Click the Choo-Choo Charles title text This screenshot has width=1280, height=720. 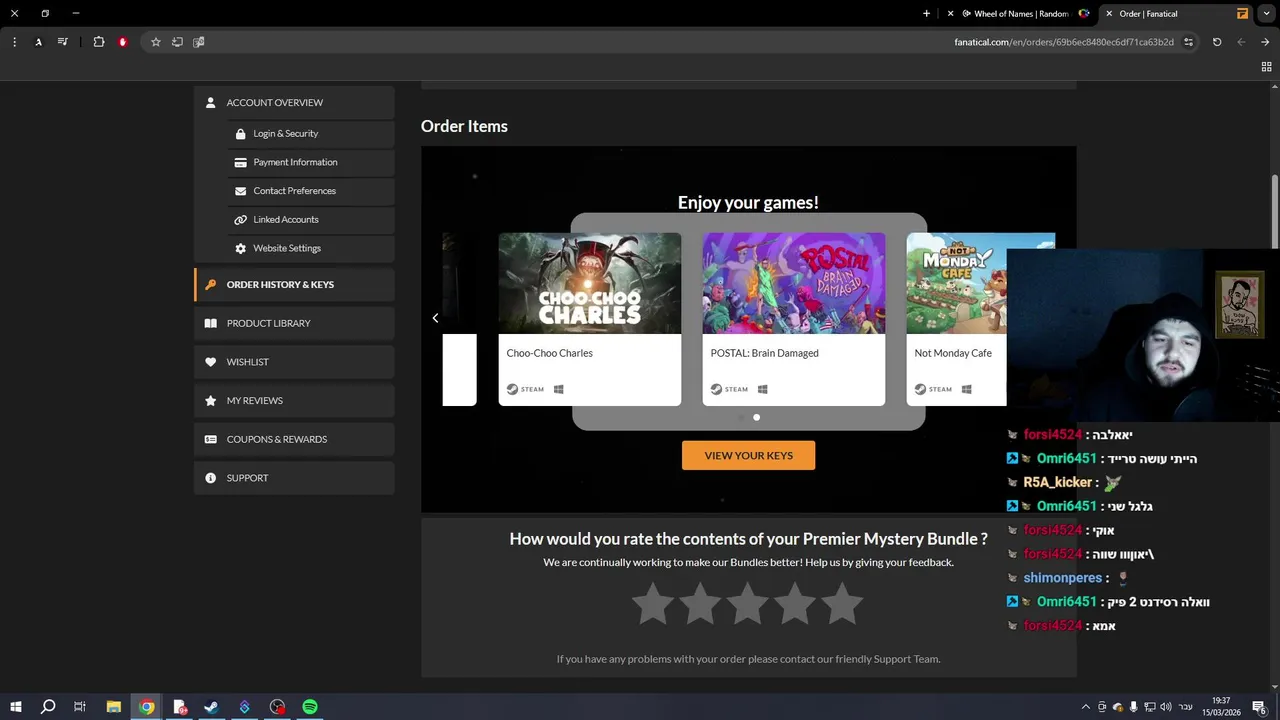tap(549, 353)
